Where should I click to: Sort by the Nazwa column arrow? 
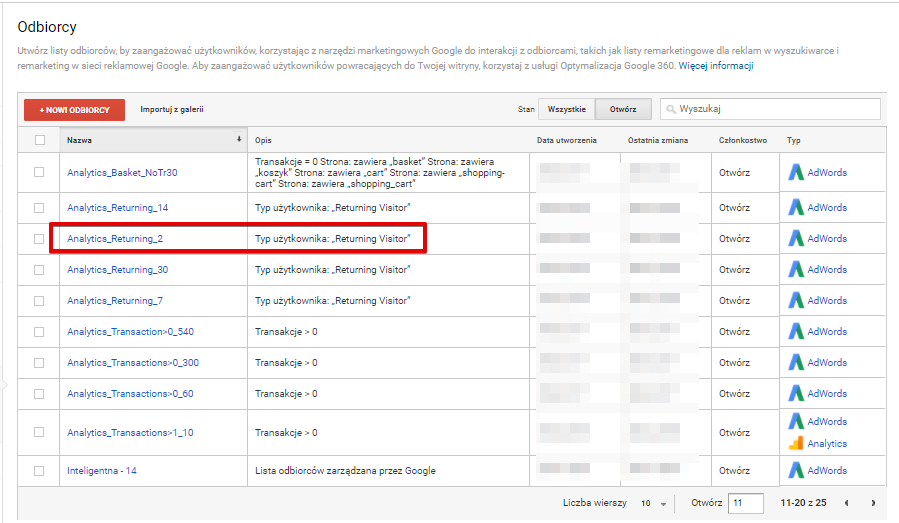click(239, 139)
